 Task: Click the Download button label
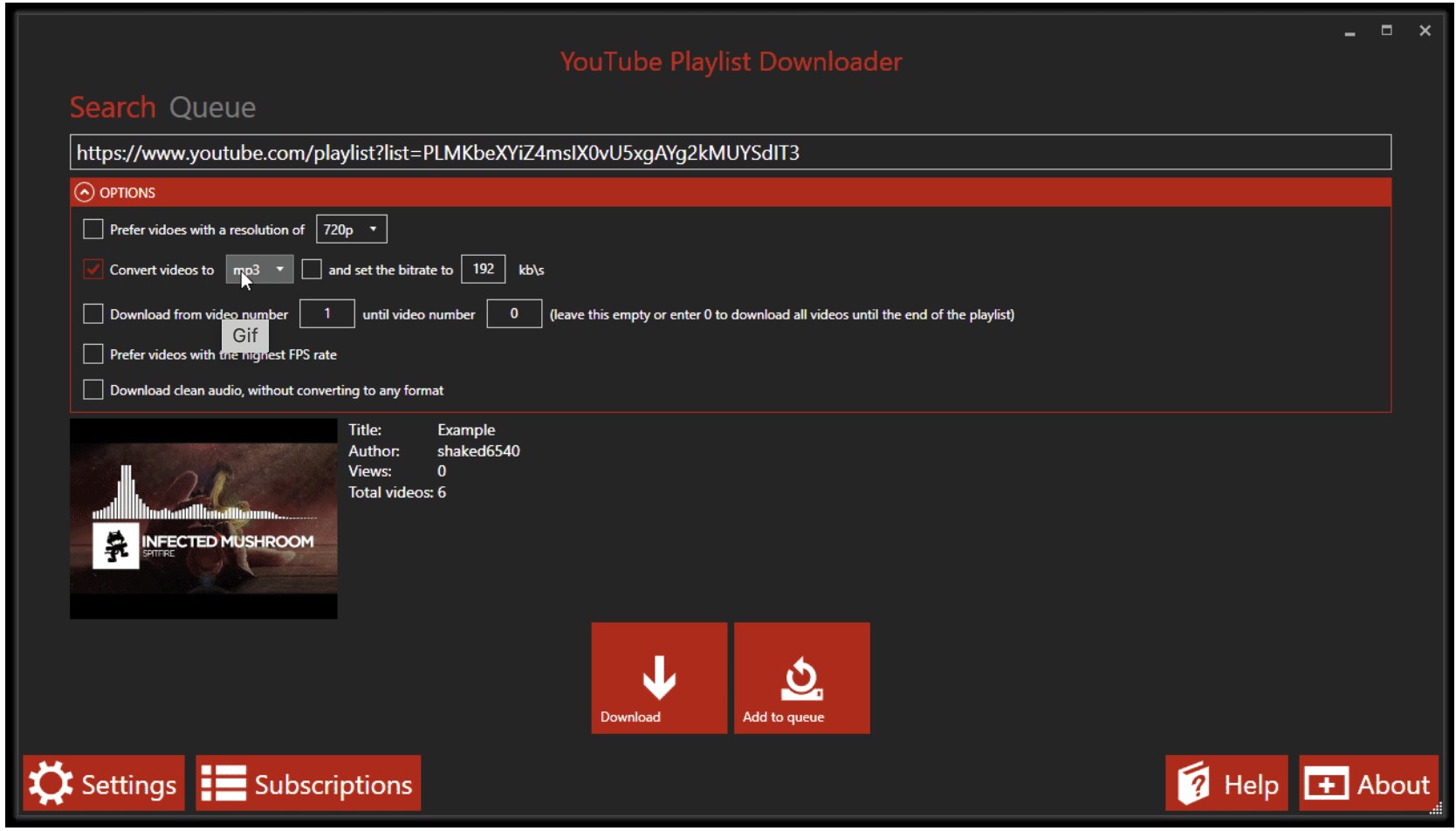pyautogui.click(x=630, y=717)
